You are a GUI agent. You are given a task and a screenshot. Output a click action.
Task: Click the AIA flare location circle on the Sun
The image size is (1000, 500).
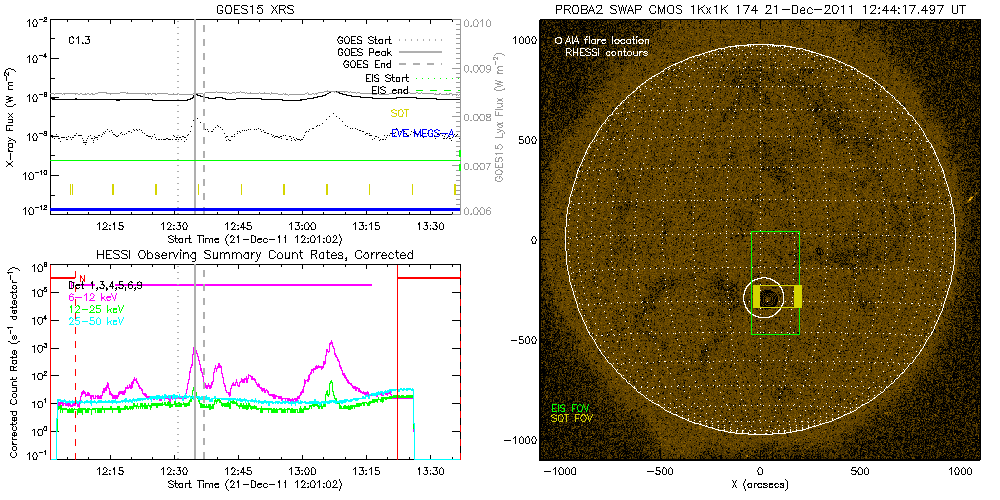click(767, 297)
